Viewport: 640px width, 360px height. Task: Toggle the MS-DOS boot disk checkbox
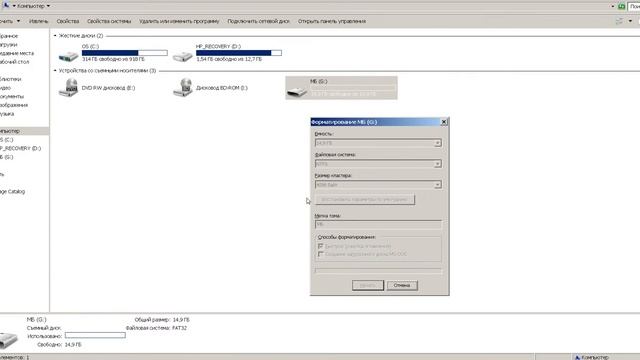320,254
